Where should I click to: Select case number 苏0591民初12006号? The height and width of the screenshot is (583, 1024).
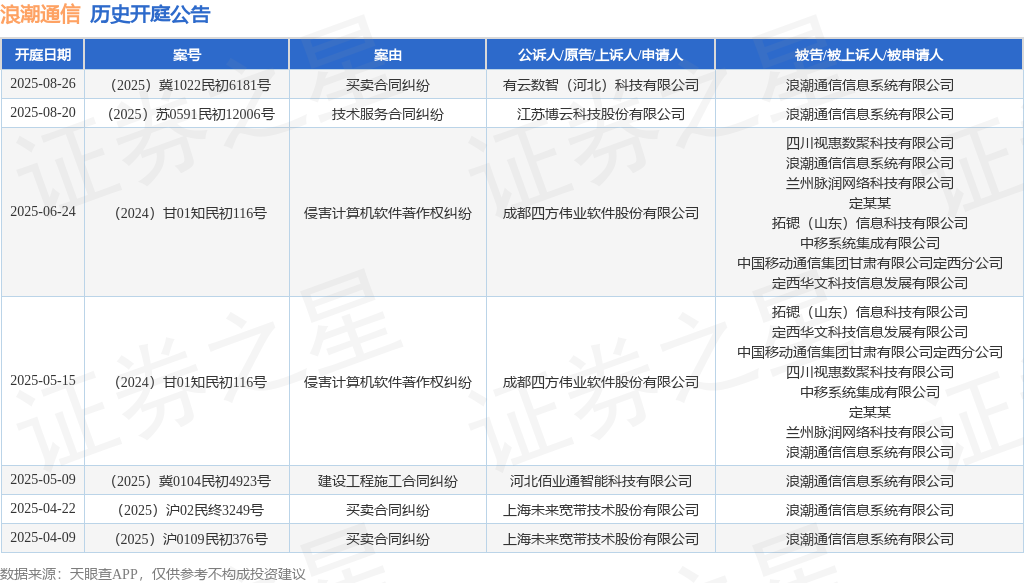(187, 114)
